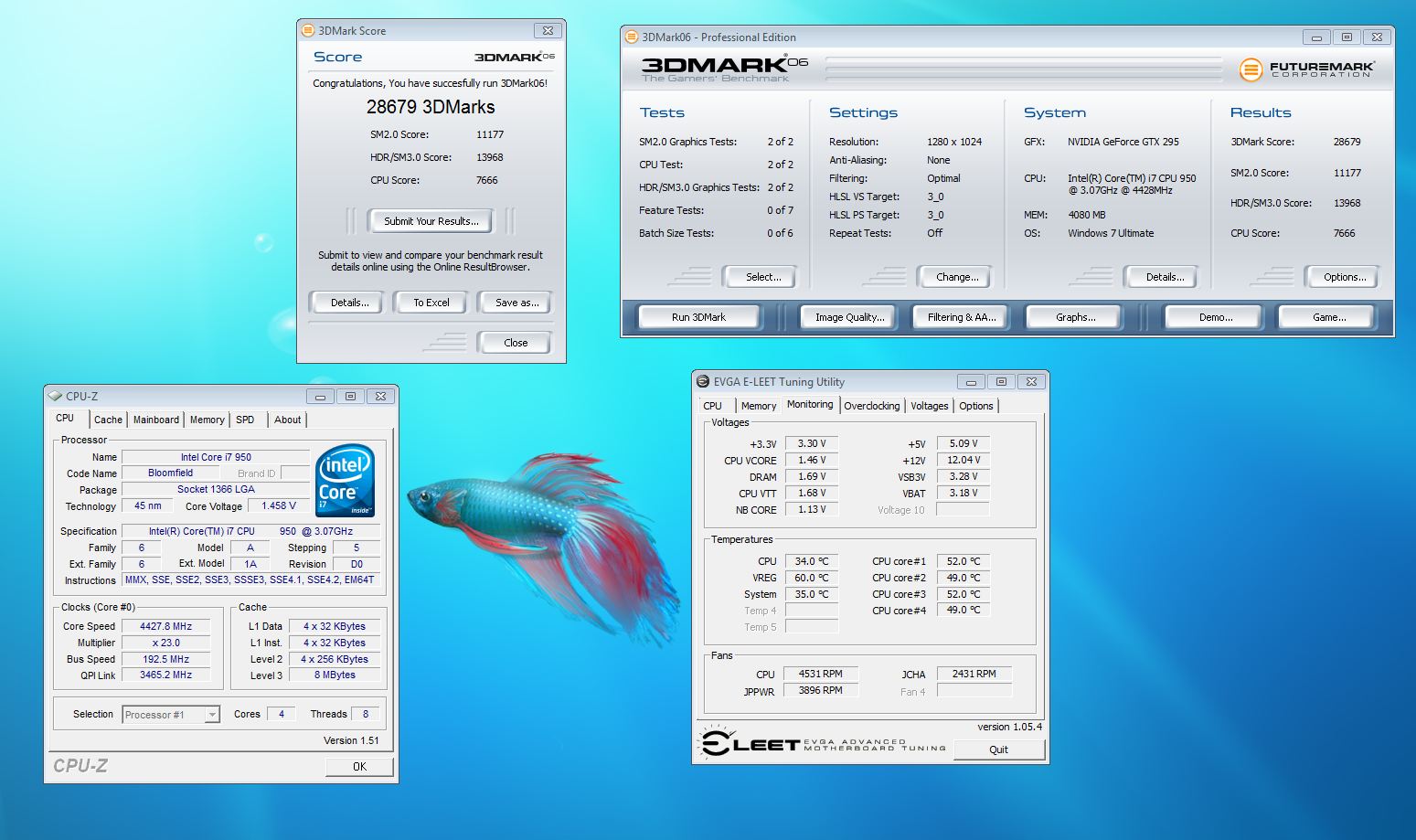Open the Mainboard tab in CPU-Z

point(156,420)
